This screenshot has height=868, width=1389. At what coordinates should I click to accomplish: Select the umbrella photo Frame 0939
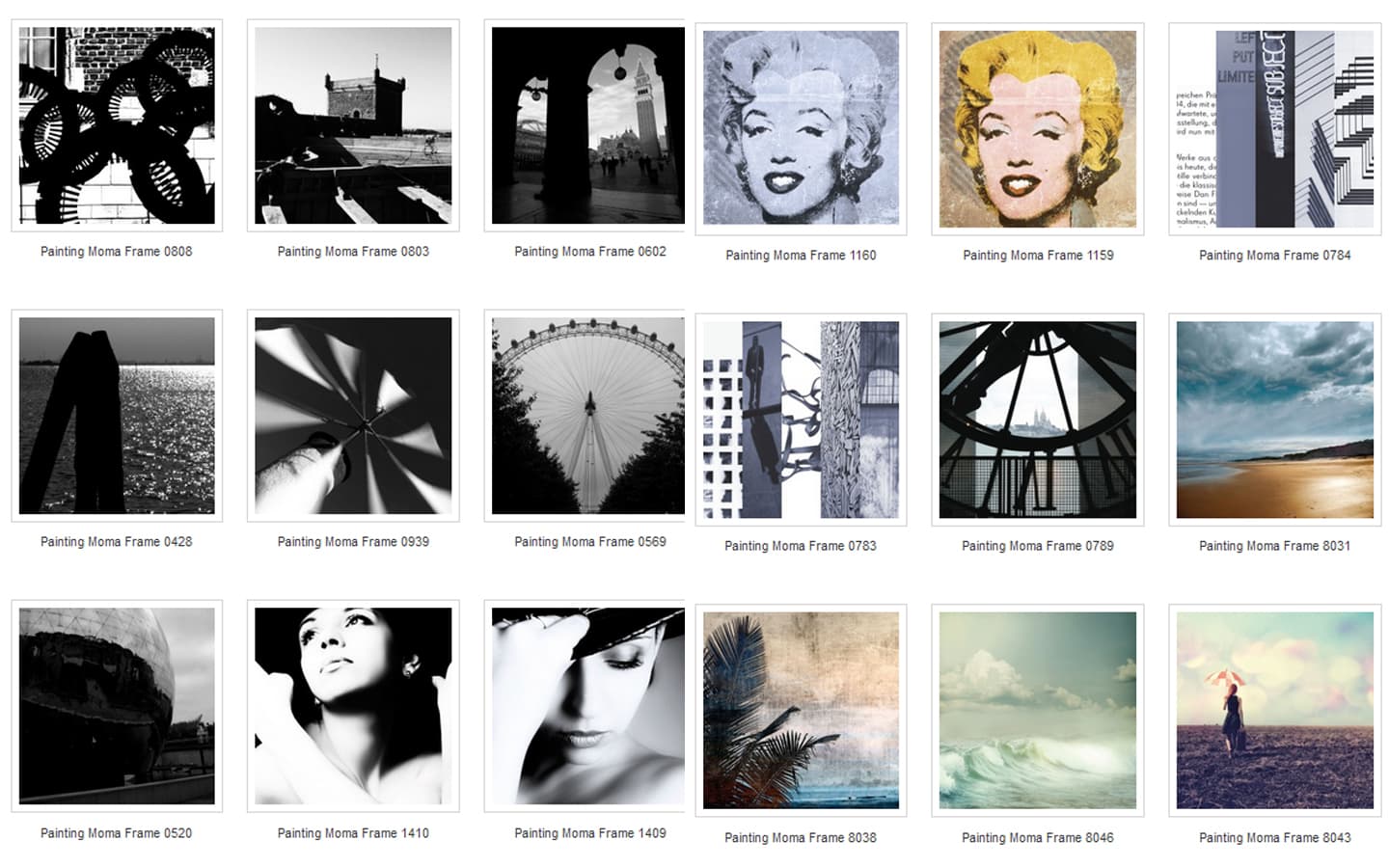[353, 416]
